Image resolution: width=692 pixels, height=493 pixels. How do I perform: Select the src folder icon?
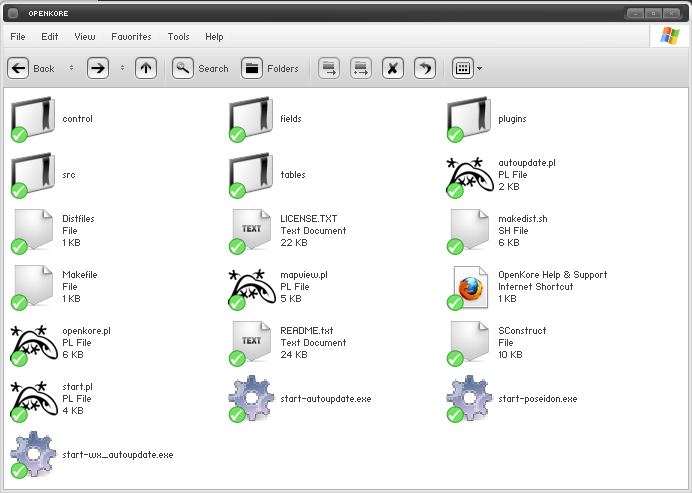(x=33, y=175)
